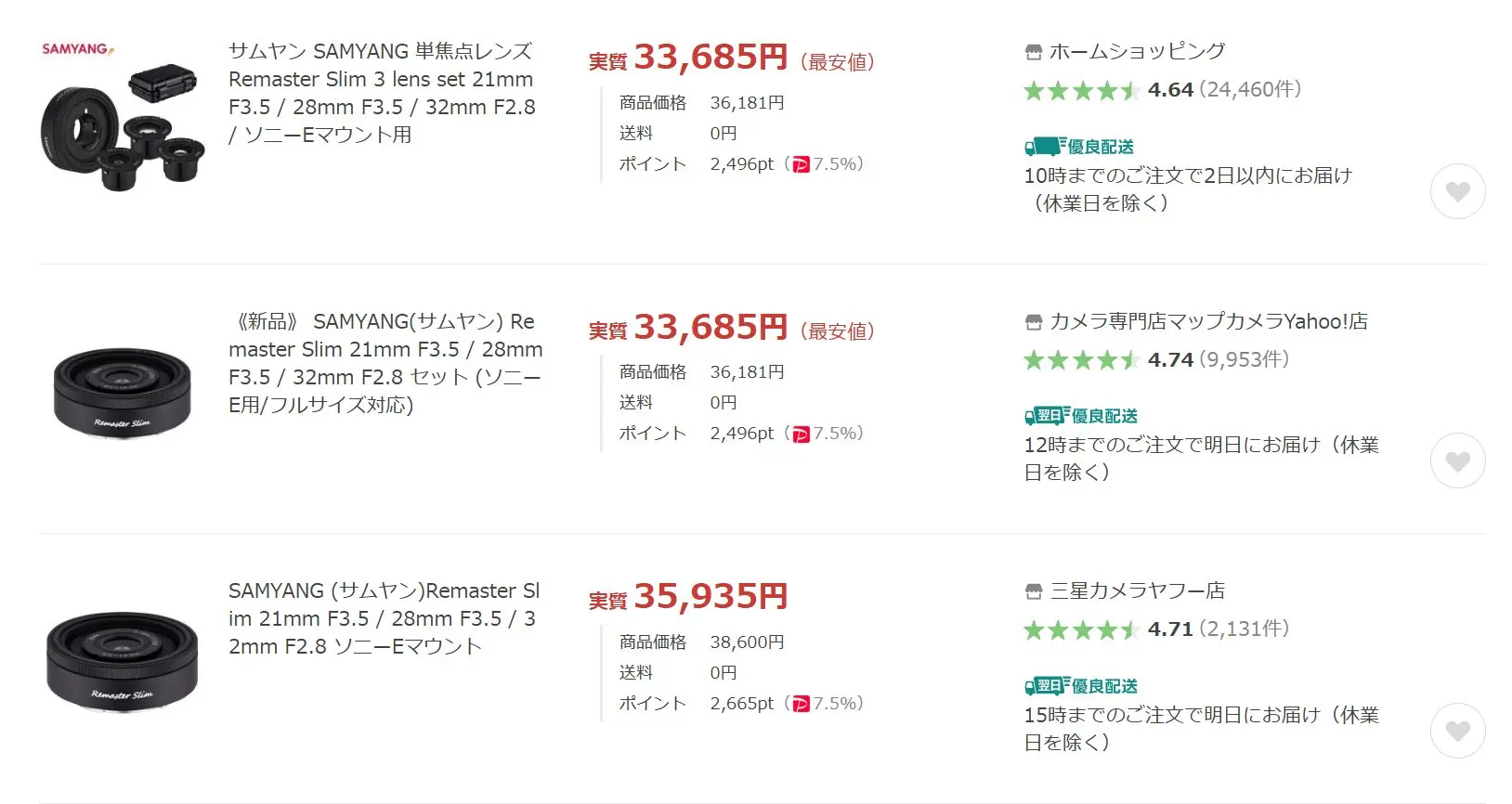Visit the 三星カメラヤフー店 store page
This screenshot has width=1512, height=804.
click(x=1137, y=590)
